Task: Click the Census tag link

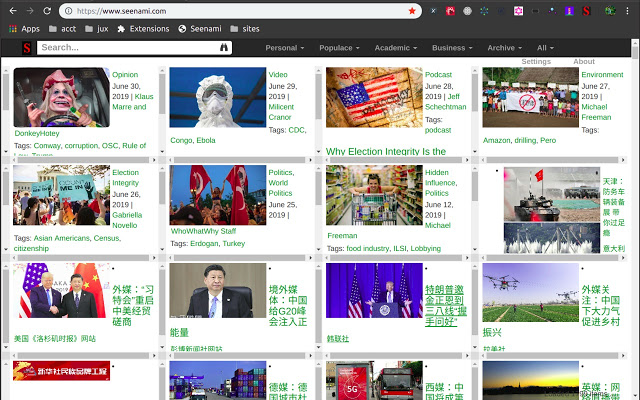Action: point(107,238)
